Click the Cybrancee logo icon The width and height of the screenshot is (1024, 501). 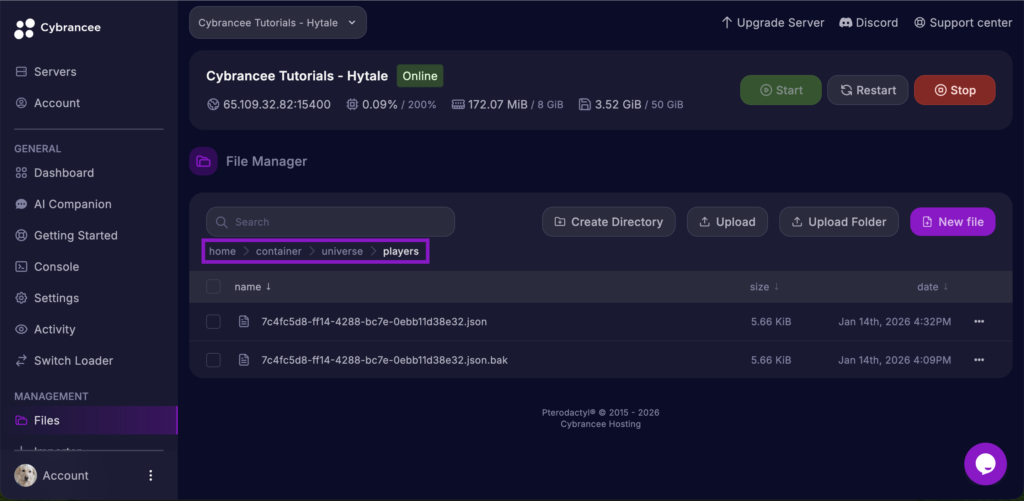click(x=24, y=28)
